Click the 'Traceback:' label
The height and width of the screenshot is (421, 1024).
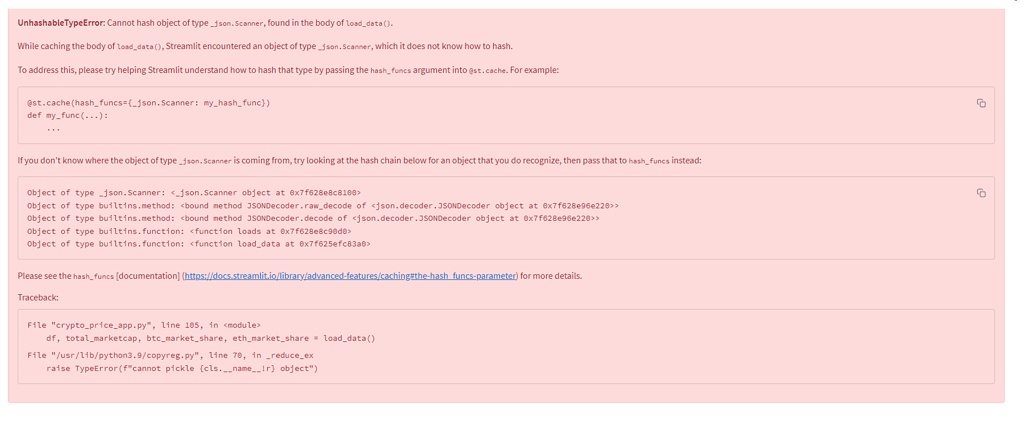pos(39,297)
